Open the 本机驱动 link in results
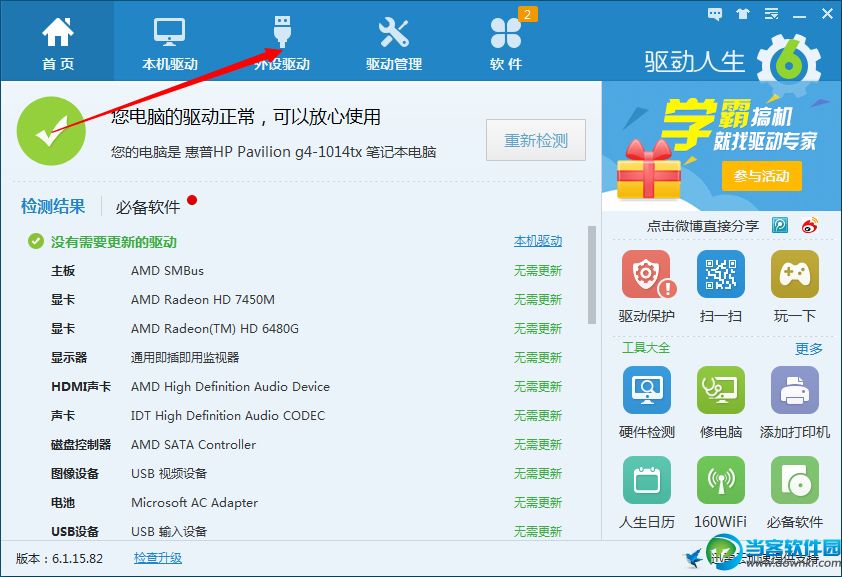The image size is (842, 577). 538,241
